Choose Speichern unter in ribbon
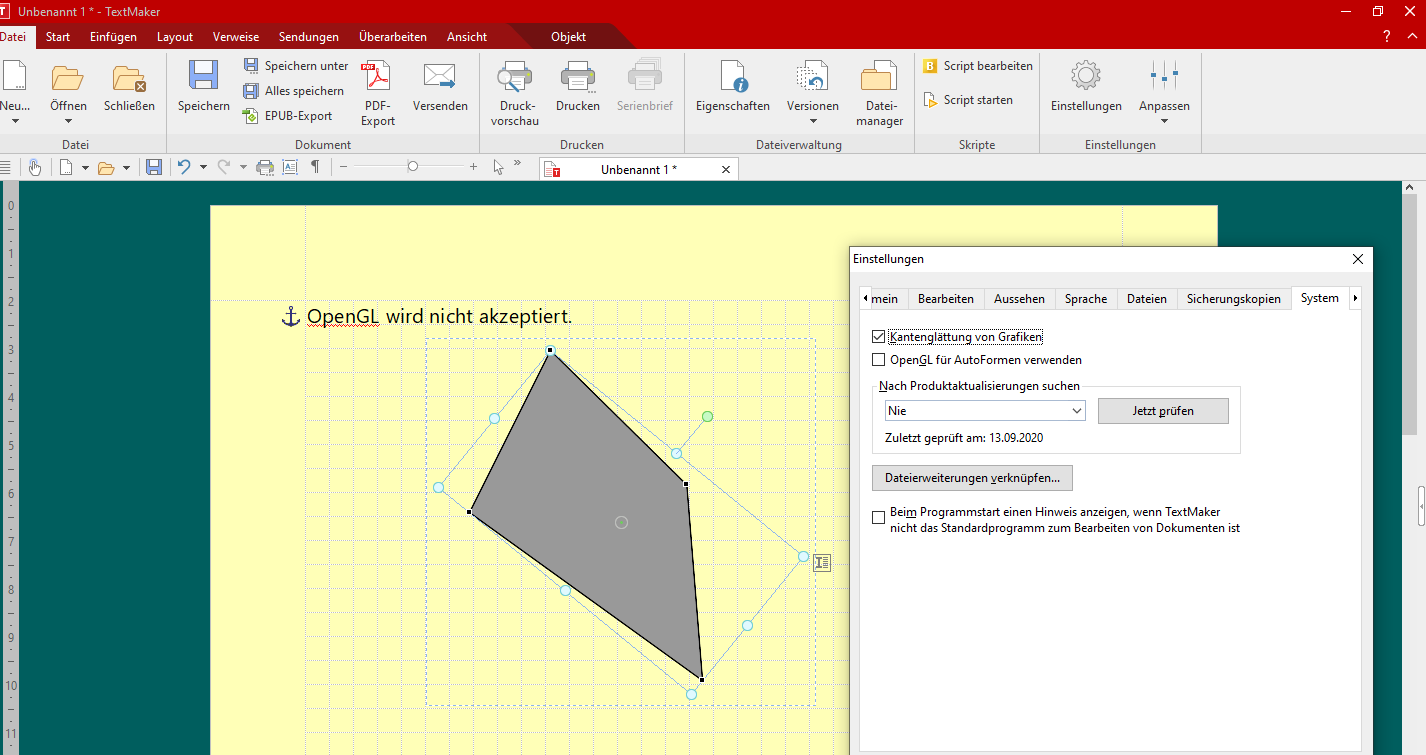 pyautogui.click(x=296, y=66)
